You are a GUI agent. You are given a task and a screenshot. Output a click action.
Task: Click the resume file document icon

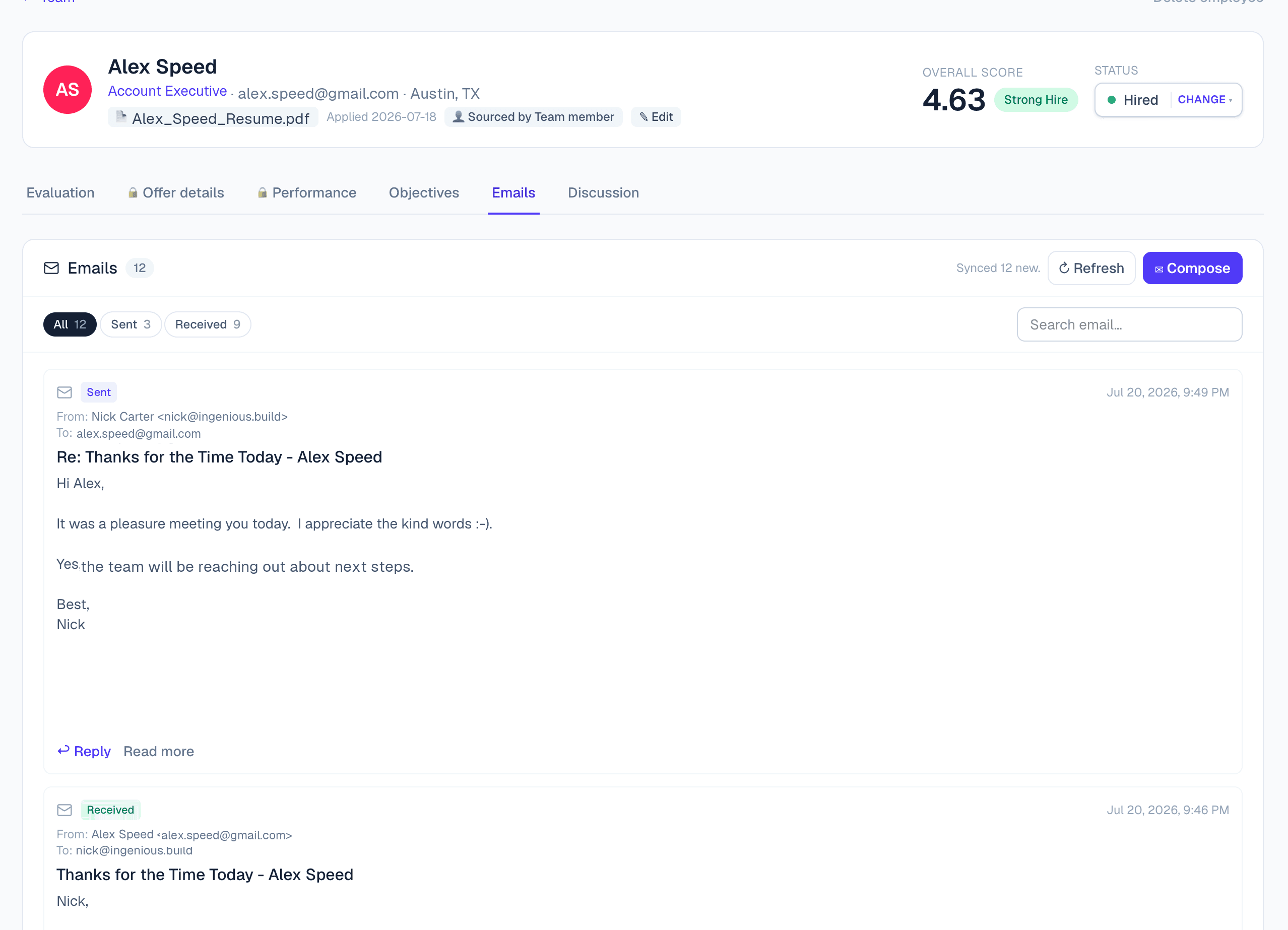click(x=120, y=117)
